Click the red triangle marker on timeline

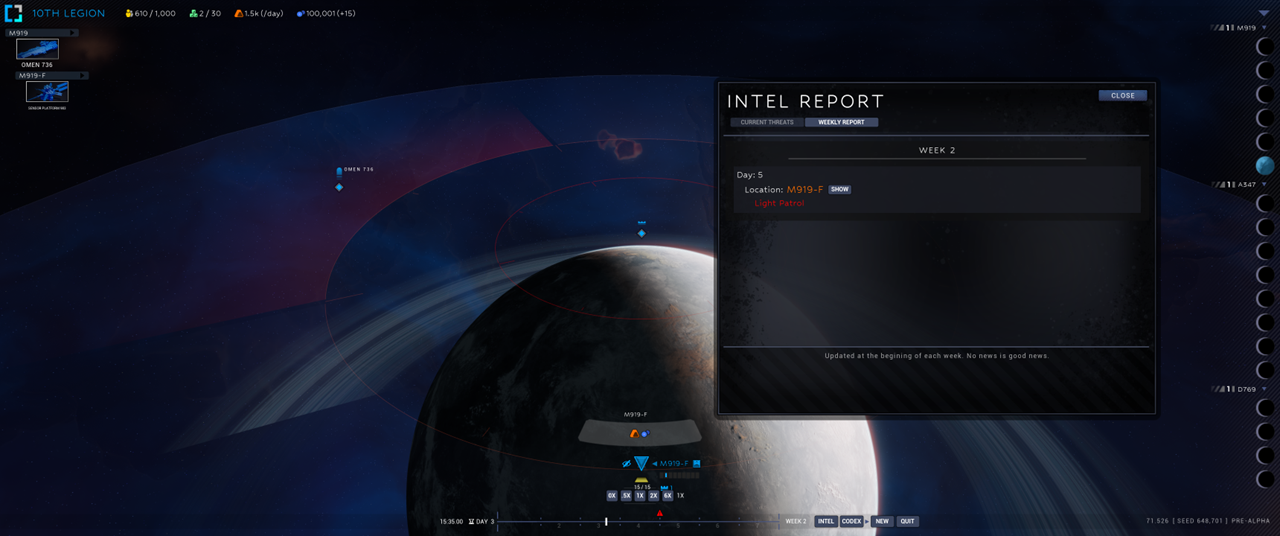click(x=660, y=513)
